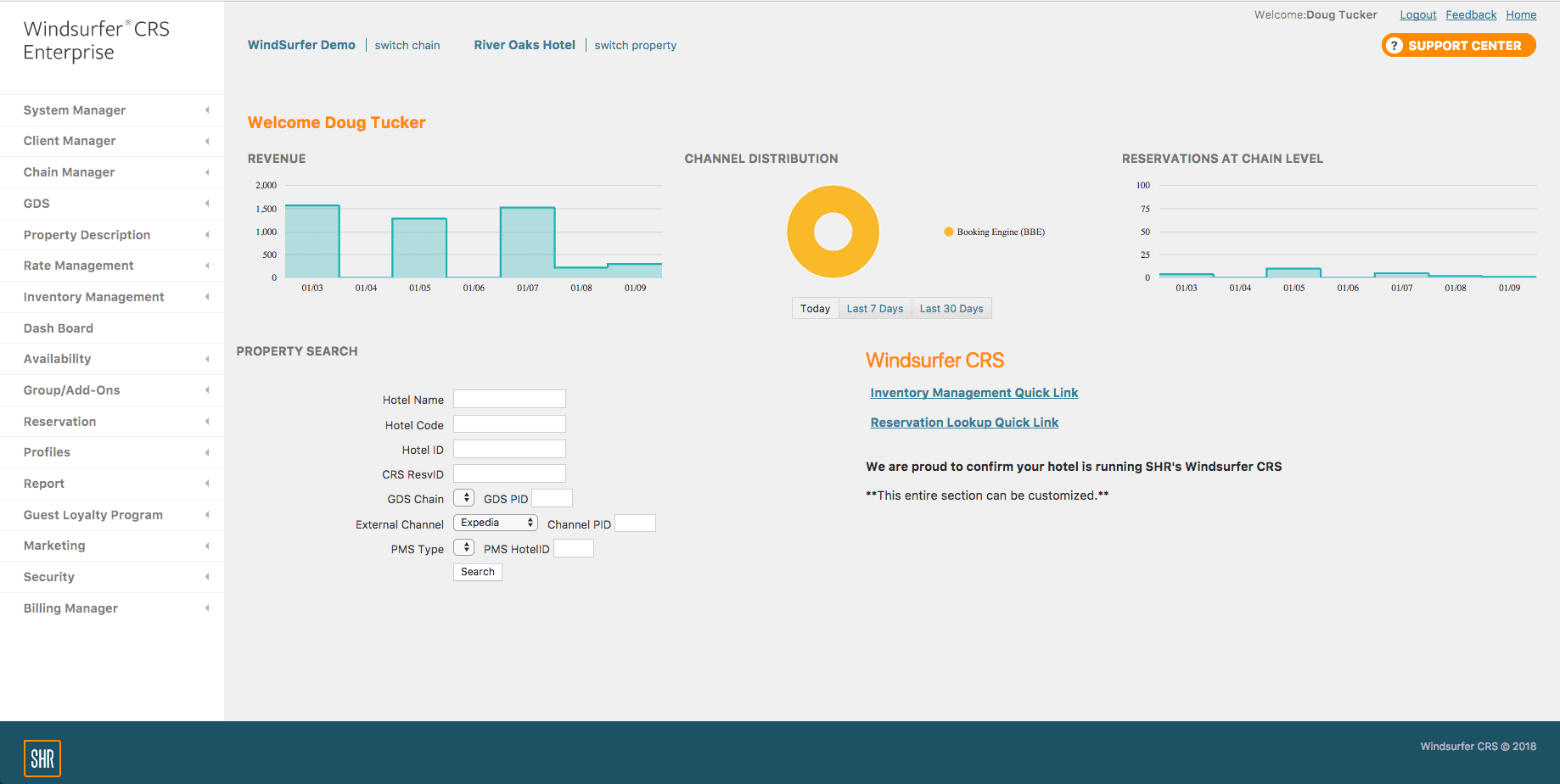Screen dimensions: 1560x784
Task: Click the 01/07 revenue bar
Action: [527, 243]
